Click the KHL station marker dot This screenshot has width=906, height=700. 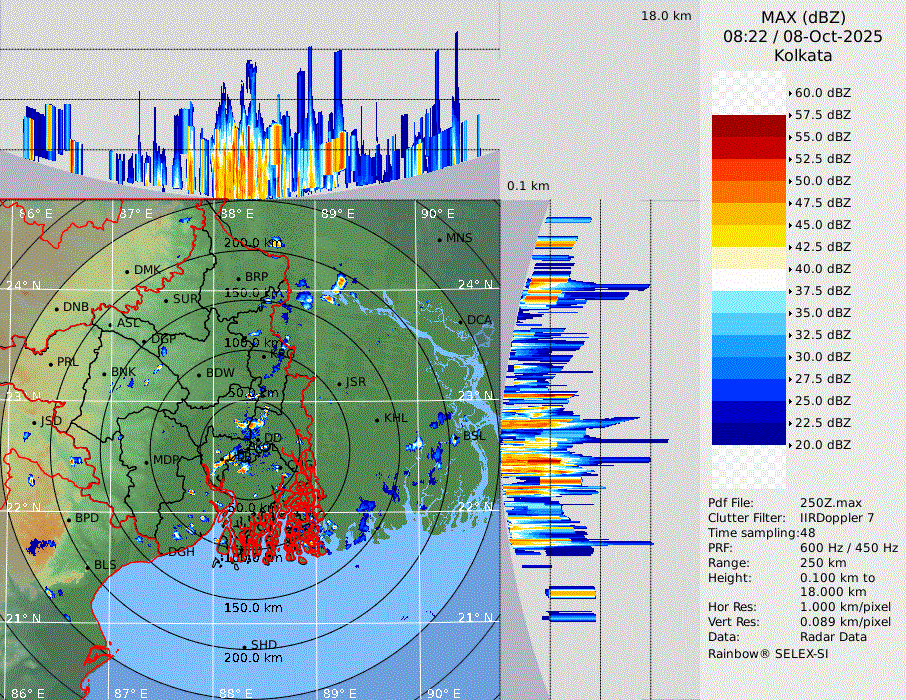[377, 419]
